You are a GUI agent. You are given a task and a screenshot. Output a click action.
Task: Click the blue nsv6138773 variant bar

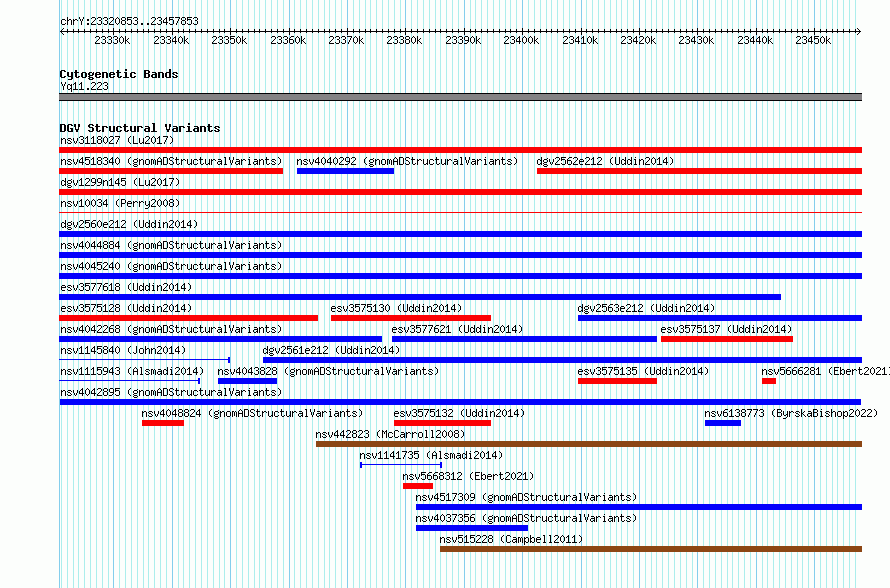tap(723, 423)
